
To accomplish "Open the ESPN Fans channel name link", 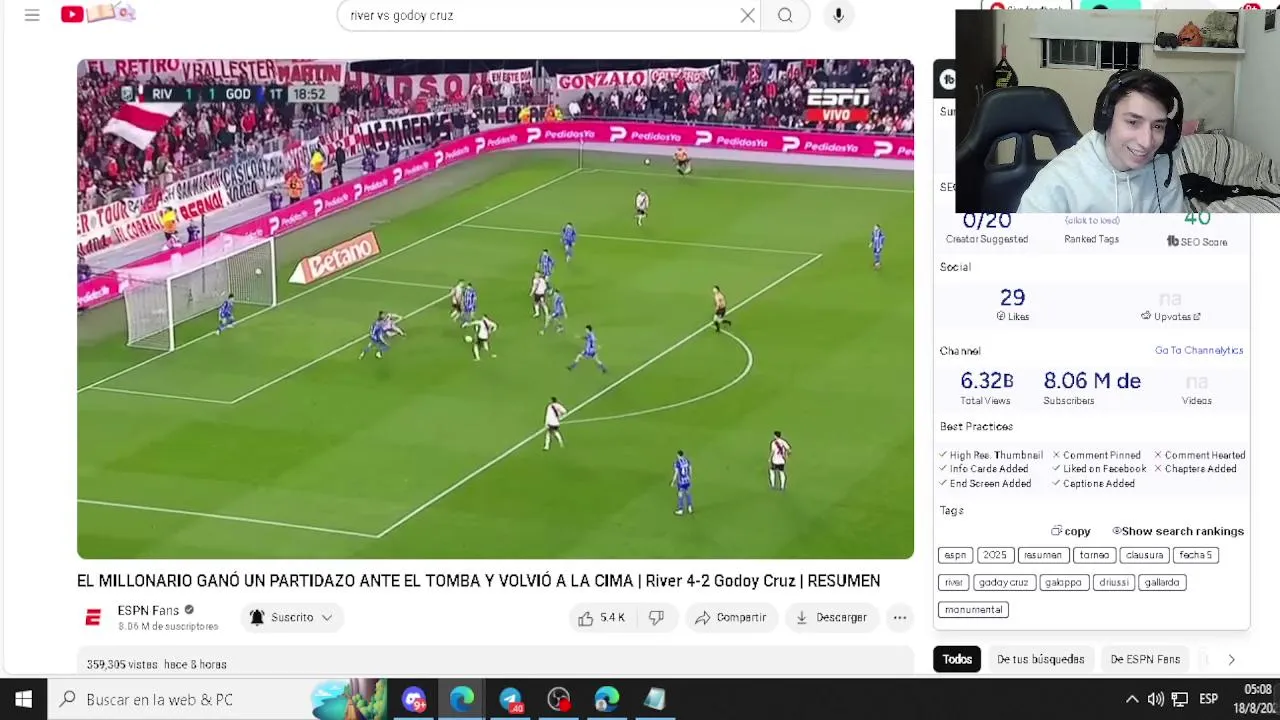I will (x=148, y=610).
